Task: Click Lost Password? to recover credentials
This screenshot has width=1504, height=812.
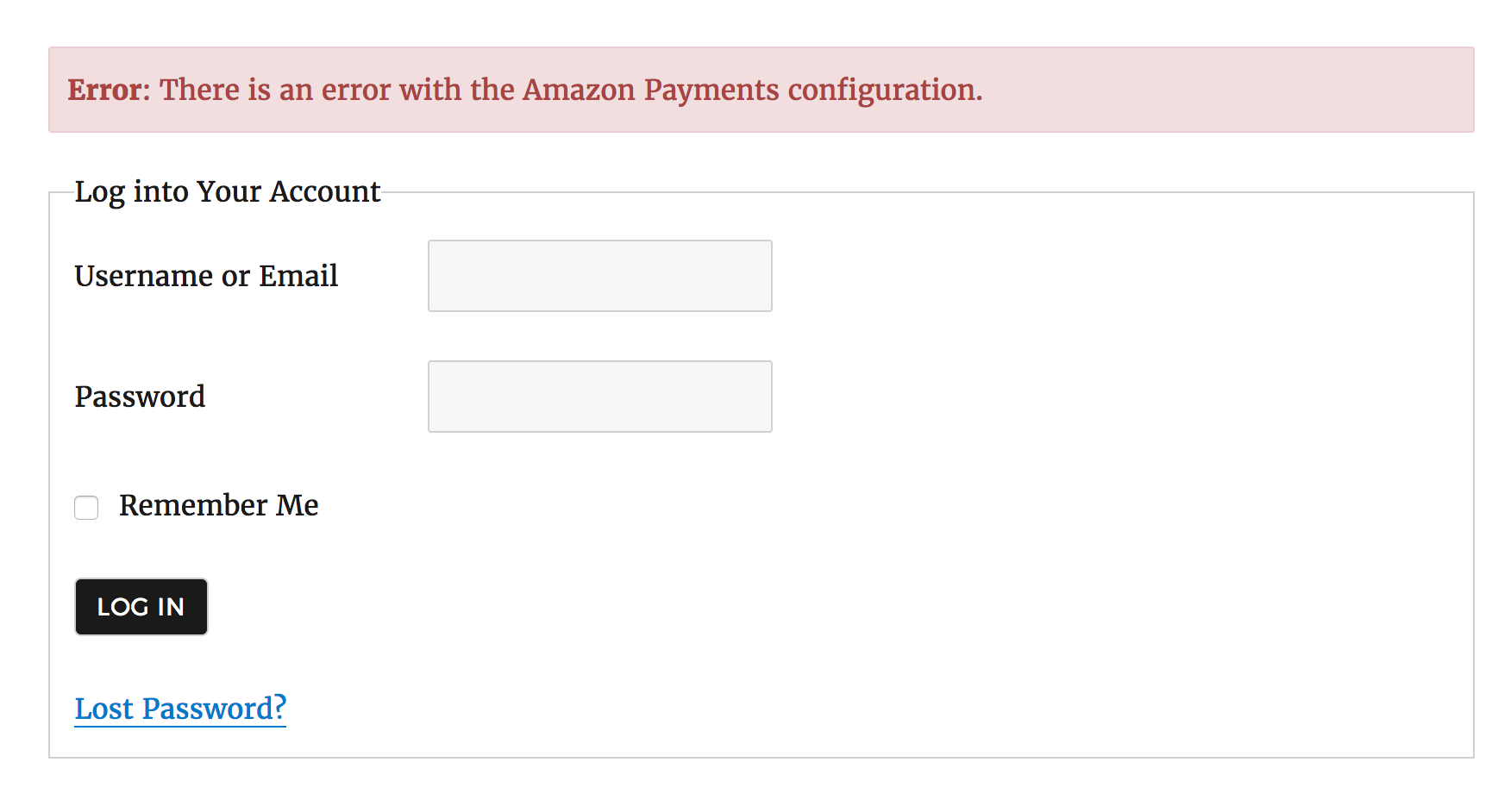Action: click(x=179, y=708)
